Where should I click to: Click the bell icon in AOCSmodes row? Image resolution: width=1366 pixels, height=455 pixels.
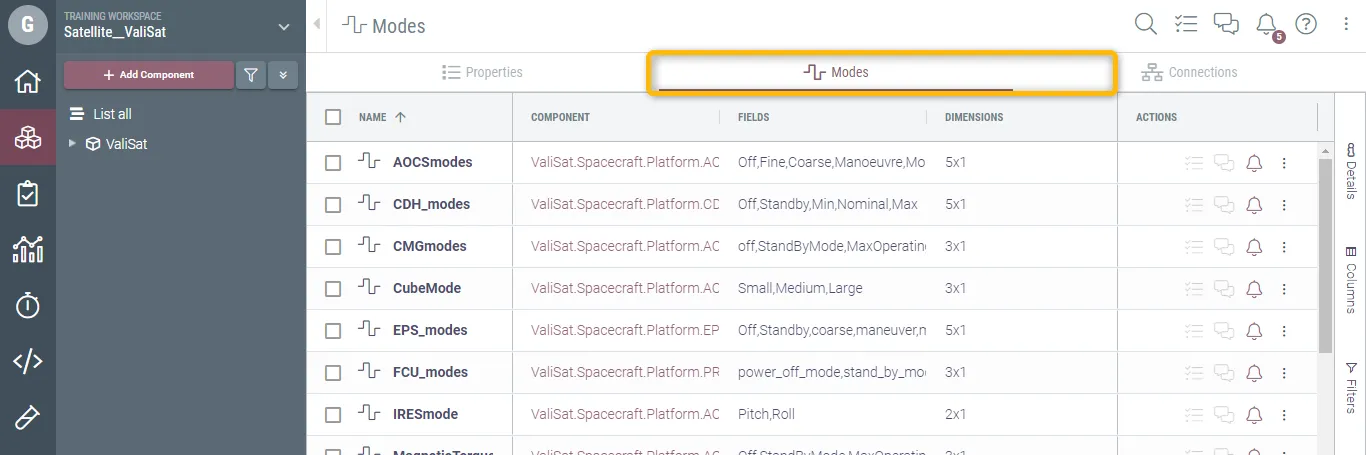point(1254,163)
